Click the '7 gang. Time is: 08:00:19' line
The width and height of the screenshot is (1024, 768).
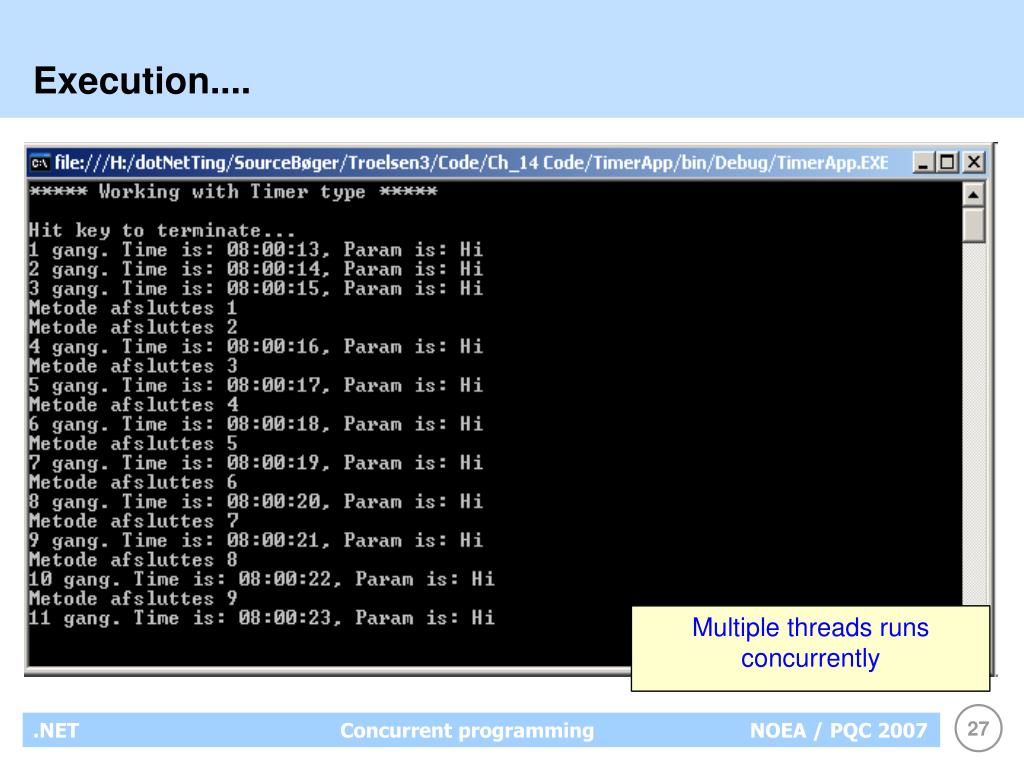tap(256, 463)
